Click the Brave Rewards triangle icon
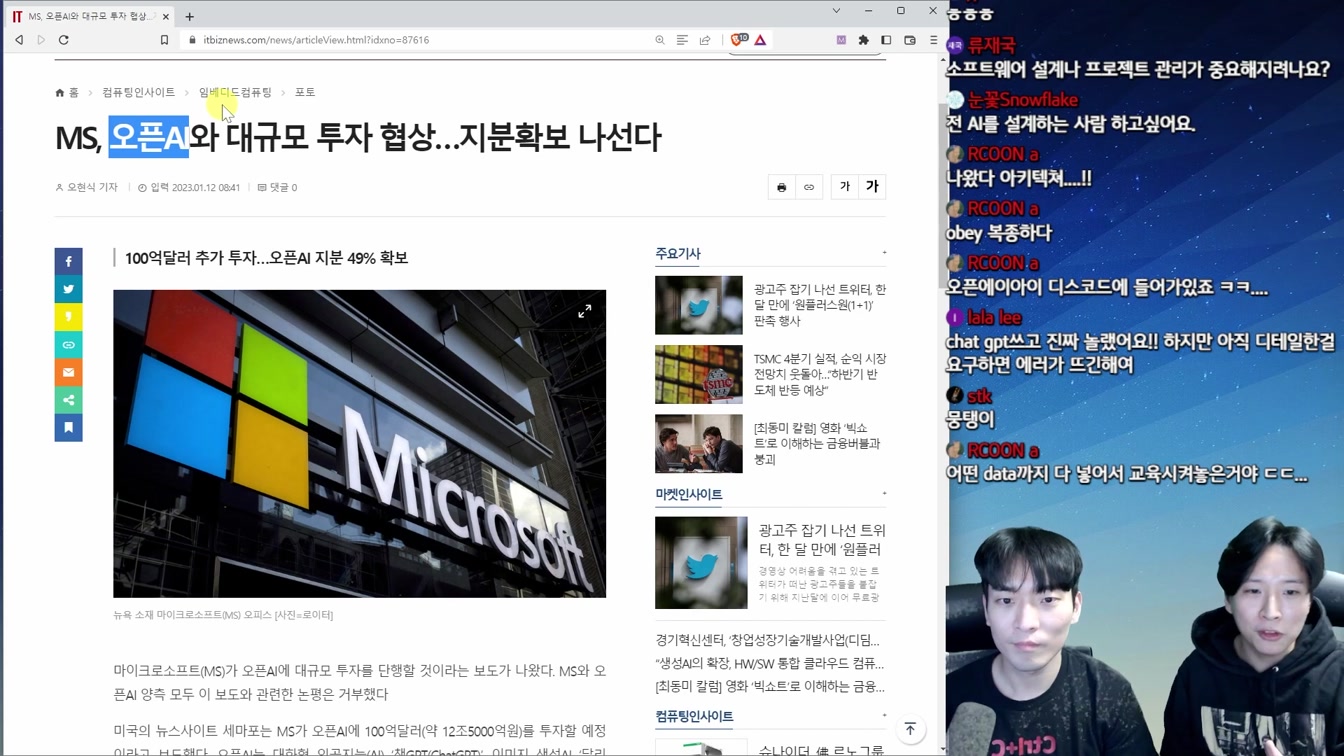The image size is (1344, 756). tap(761, 40)
